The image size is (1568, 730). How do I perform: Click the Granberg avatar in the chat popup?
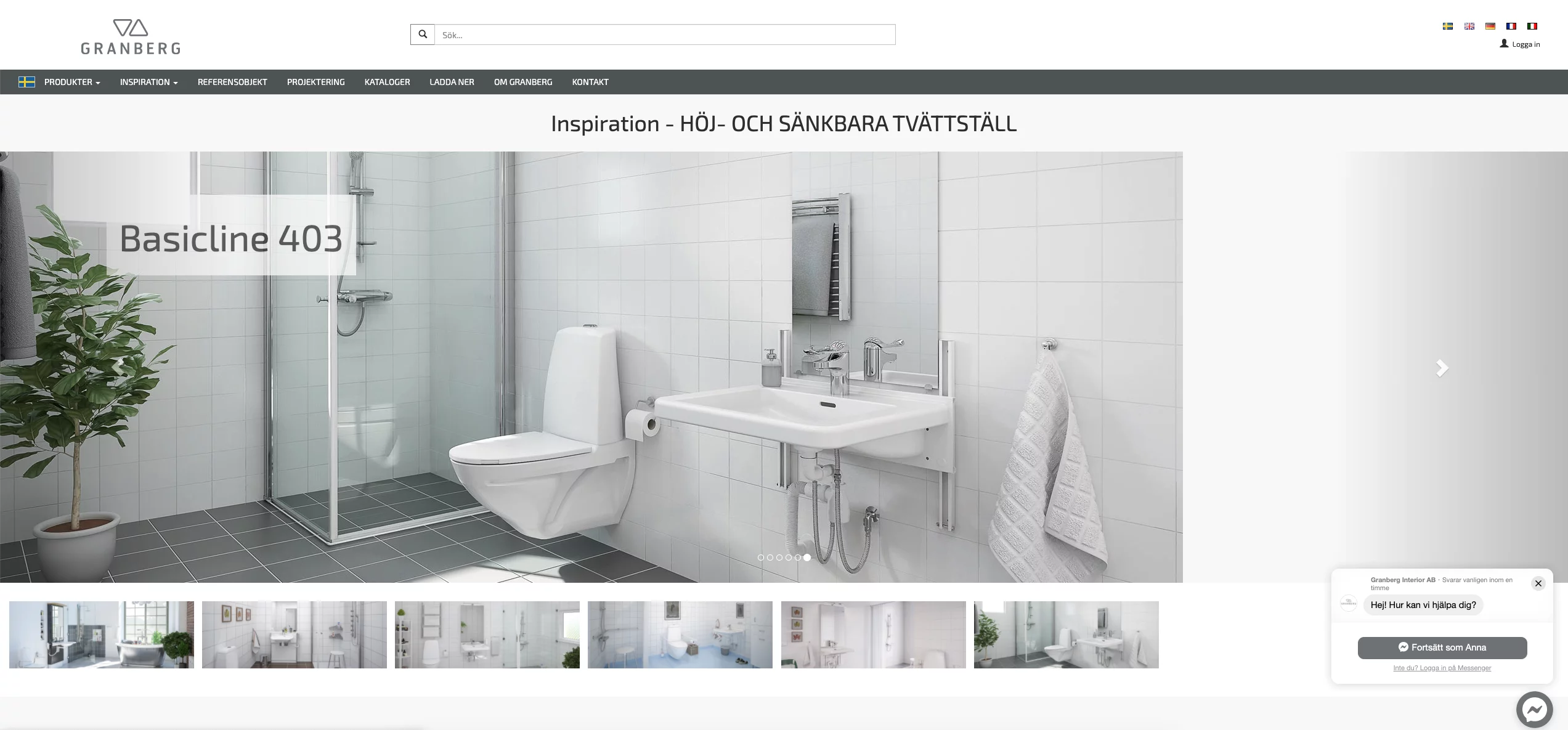(1349, 604)
